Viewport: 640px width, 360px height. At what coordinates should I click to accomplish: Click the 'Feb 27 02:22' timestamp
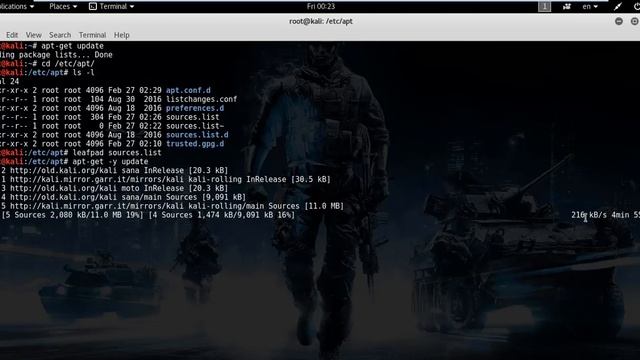[x=135, y=126]
